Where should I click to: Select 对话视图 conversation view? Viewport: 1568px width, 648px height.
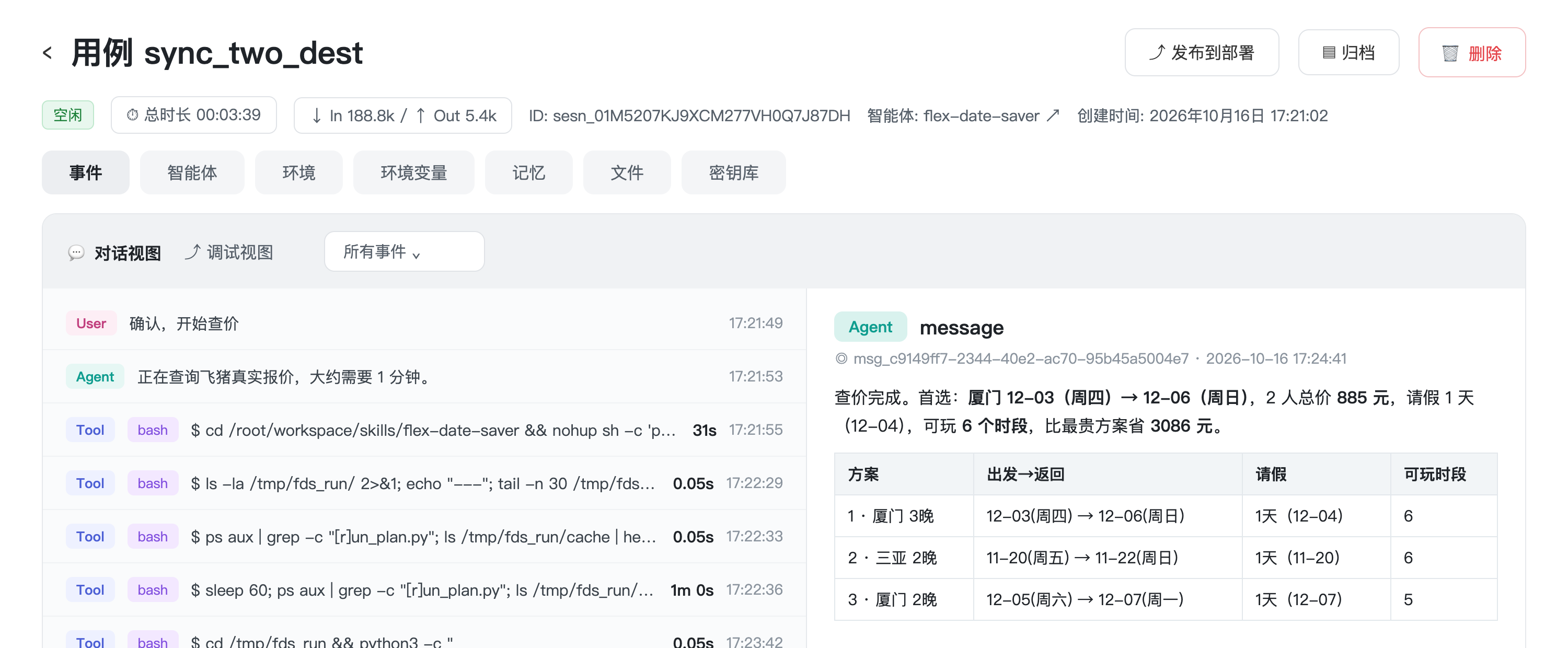[x=114, y=252]
